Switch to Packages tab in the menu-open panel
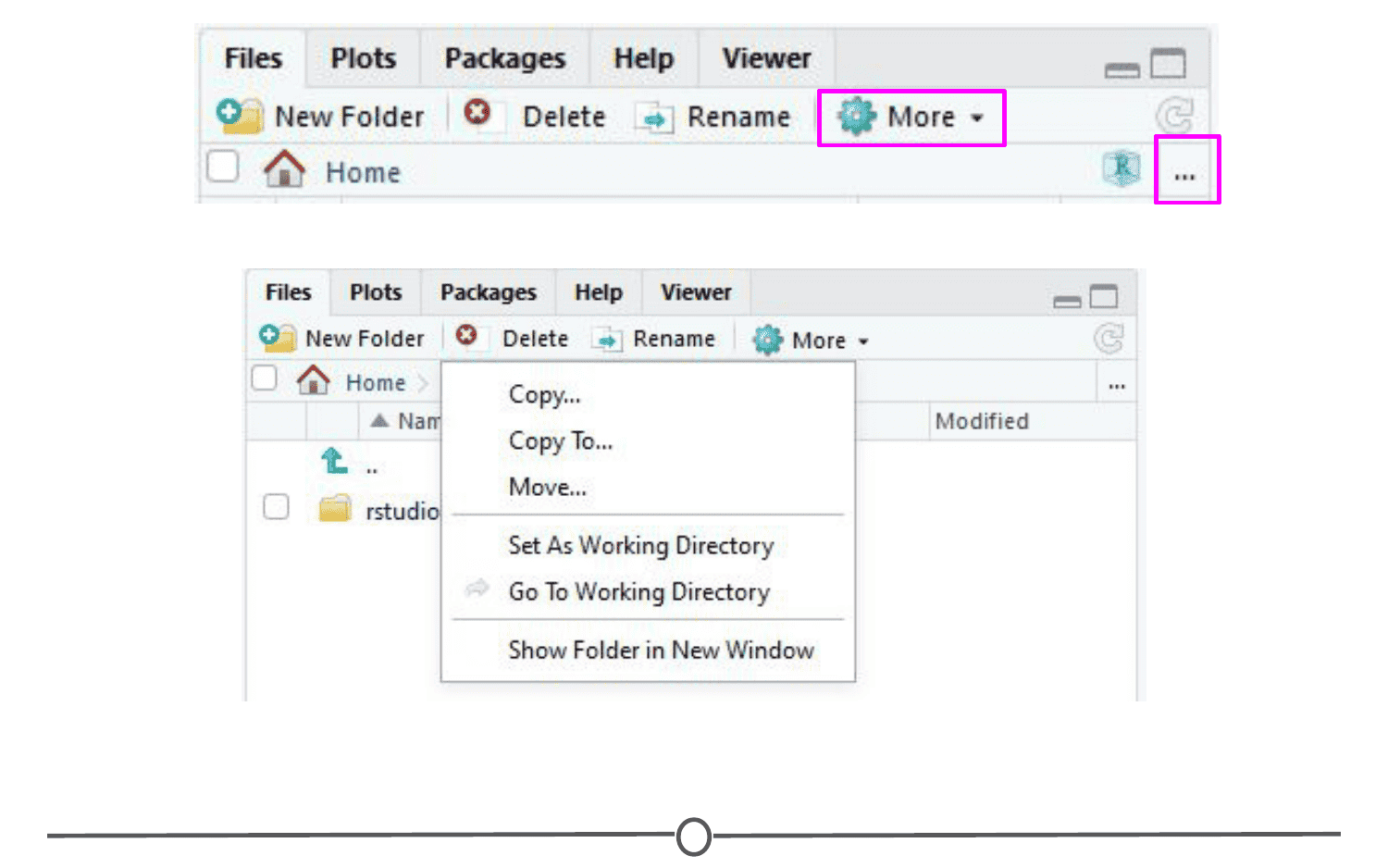The width and height of the screenshot is (1388, 868). coord(489,292)
